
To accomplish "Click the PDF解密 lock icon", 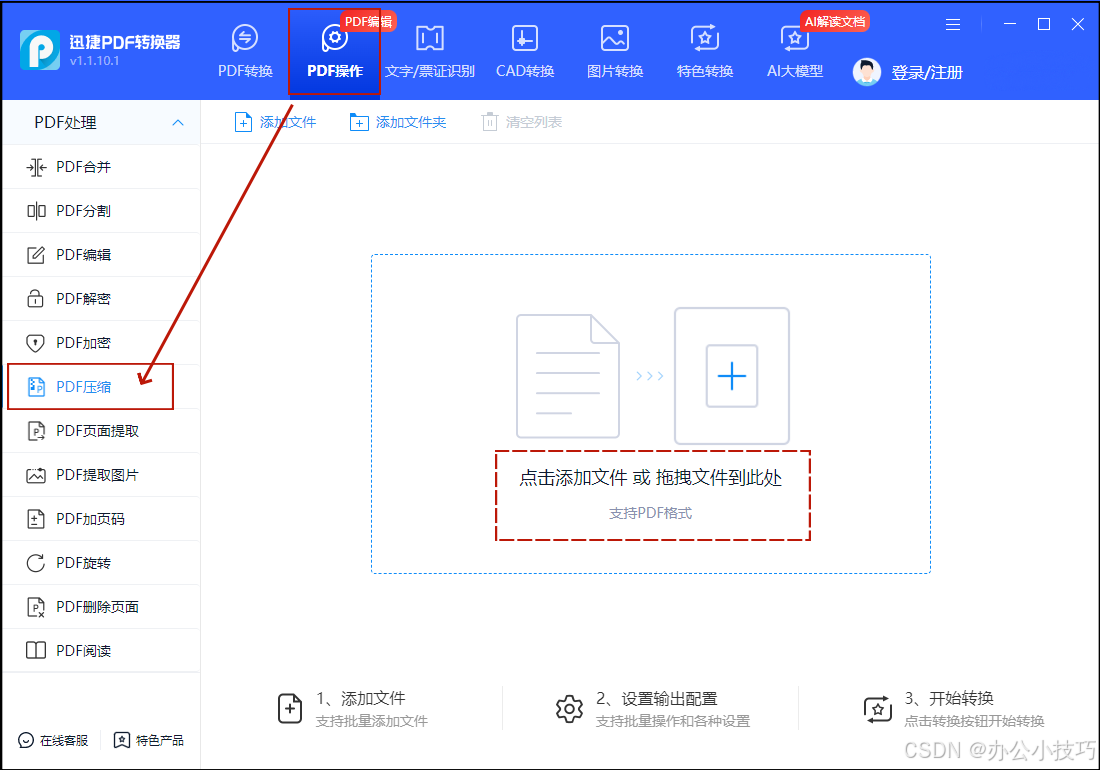I will click(x=36, y=299).
